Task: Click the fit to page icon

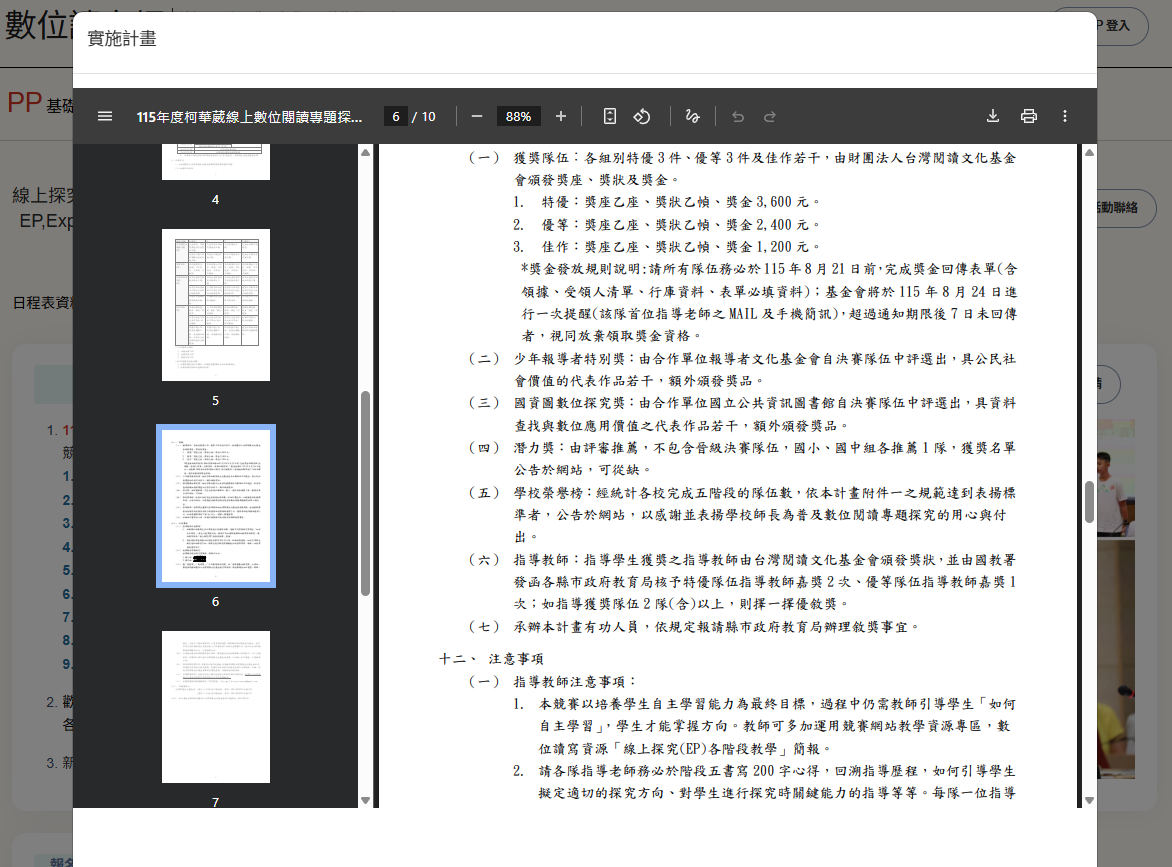Action: [610, 116]
